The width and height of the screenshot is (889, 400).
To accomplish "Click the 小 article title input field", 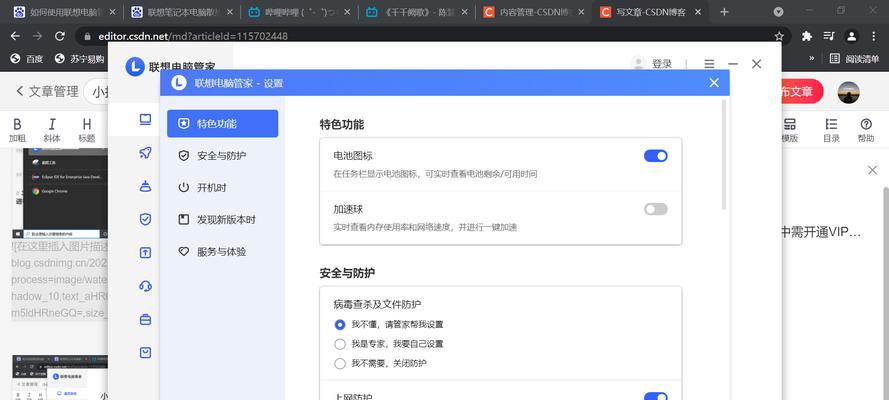I will [96, 91].
